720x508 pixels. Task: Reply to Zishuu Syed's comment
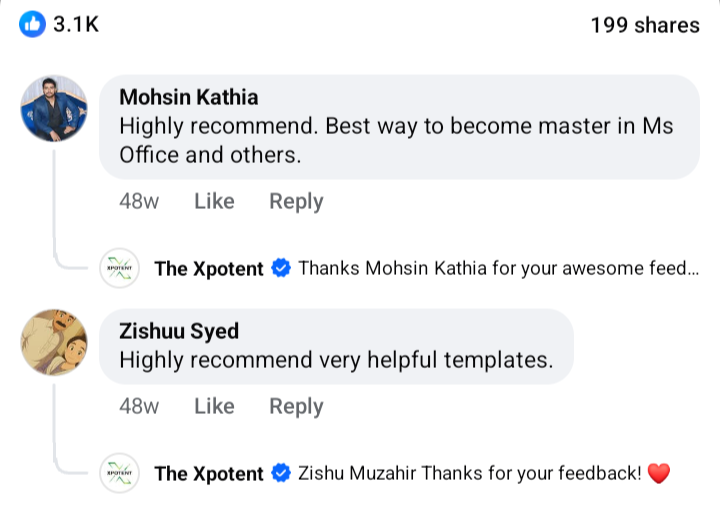pyautogui.click(x=296, y=406)
